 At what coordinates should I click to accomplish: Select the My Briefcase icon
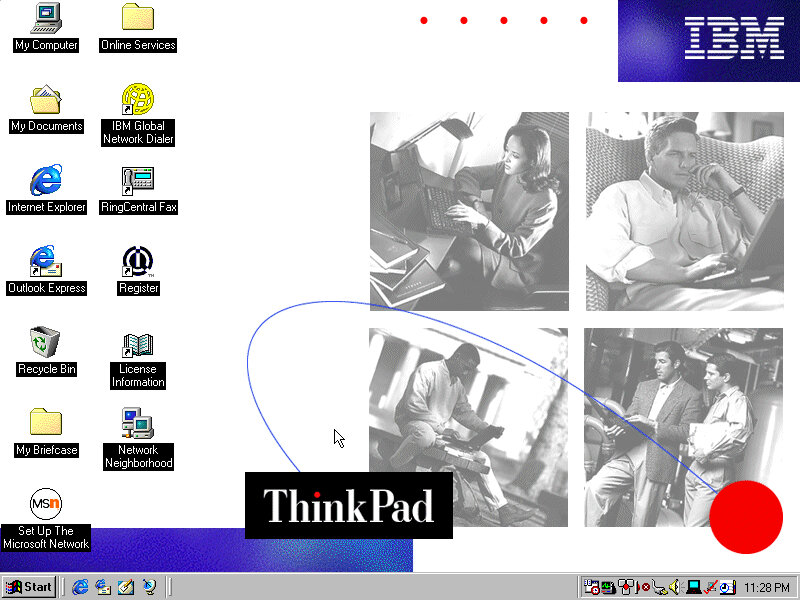(x=46, y=424)
